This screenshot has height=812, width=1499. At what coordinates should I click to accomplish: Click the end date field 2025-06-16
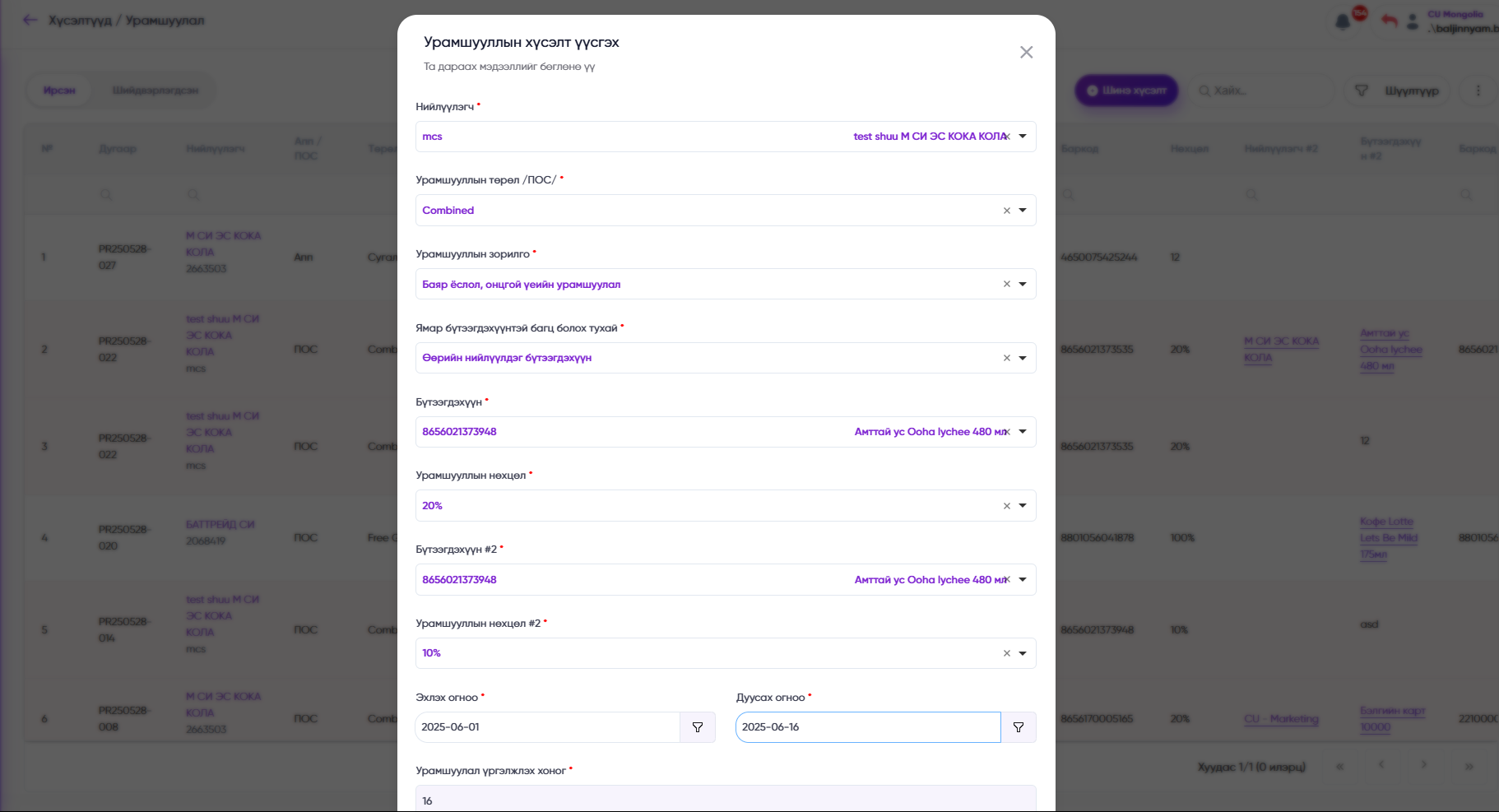(x=867, y=727)
